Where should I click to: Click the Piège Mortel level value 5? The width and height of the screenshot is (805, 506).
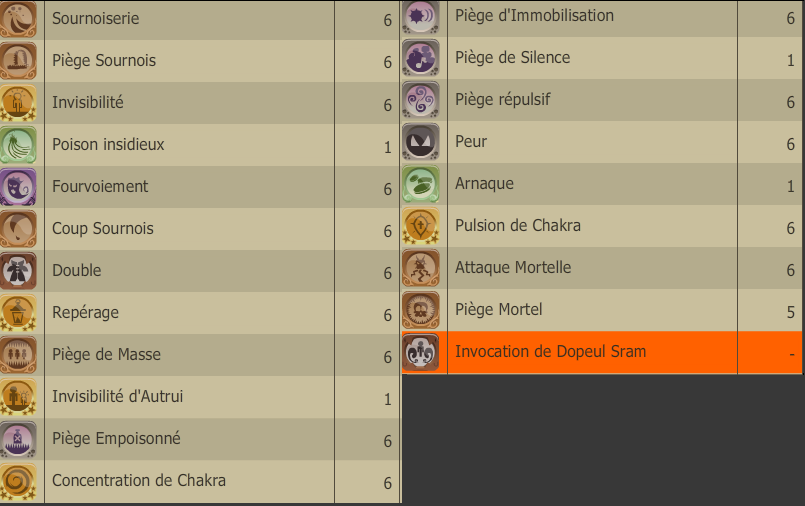(x=791, y=312)
